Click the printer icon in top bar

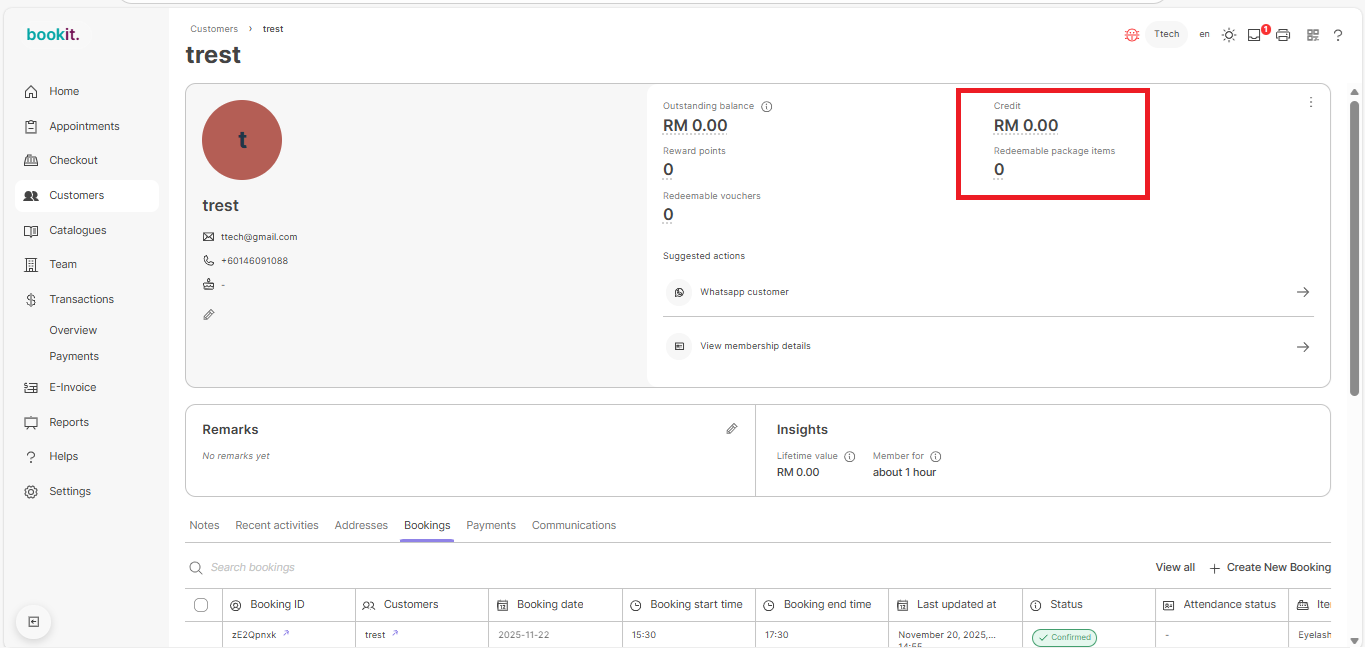coord(1283,35)
